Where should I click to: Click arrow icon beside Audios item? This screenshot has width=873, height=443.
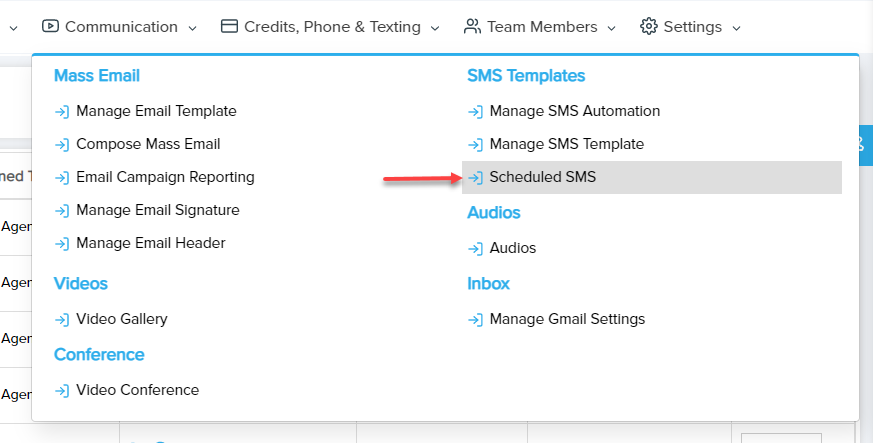tap(475, 248)
